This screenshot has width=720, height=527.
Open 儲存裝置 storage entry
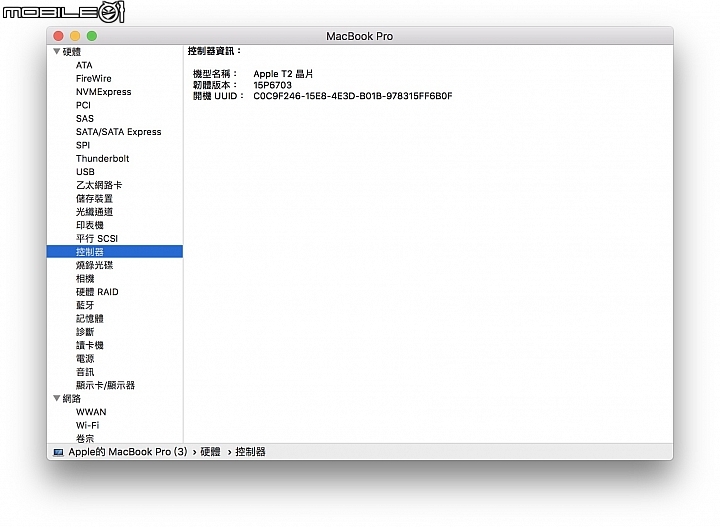click(x=94, y=198)
